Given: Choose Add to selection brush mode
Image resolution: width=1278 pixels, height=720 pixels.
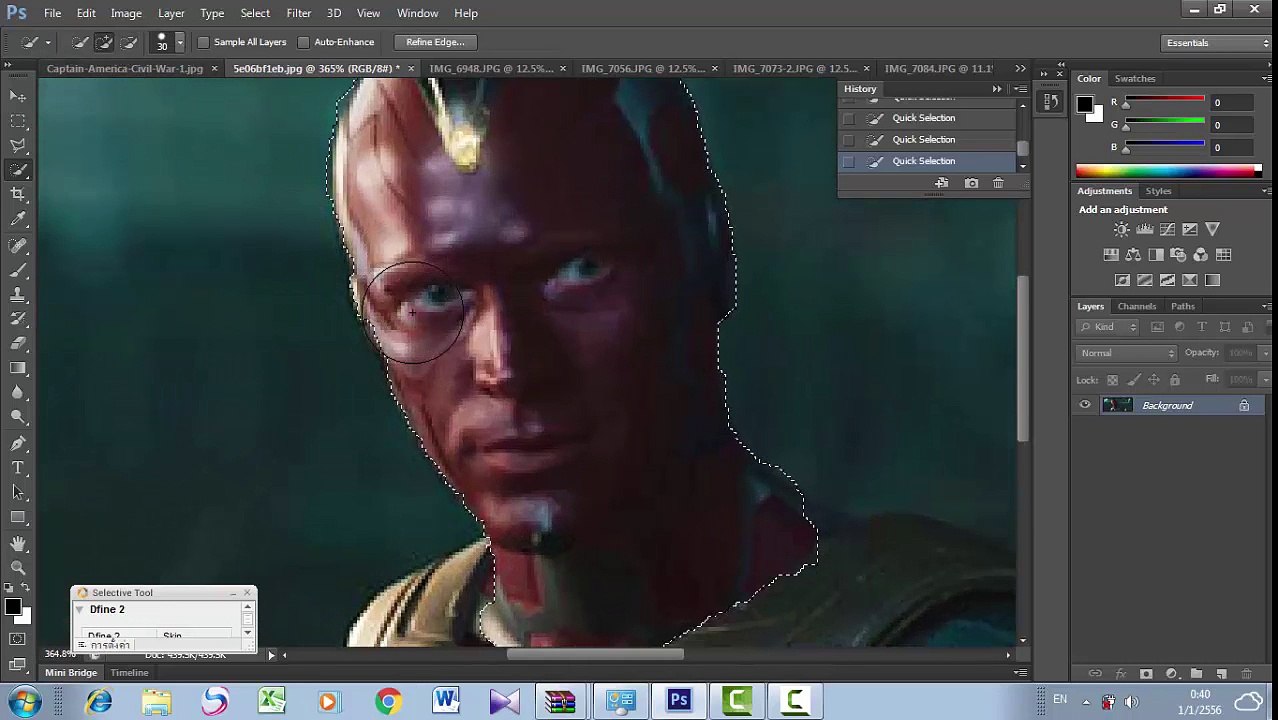Looking at the screenshot, I should point(104,42).
